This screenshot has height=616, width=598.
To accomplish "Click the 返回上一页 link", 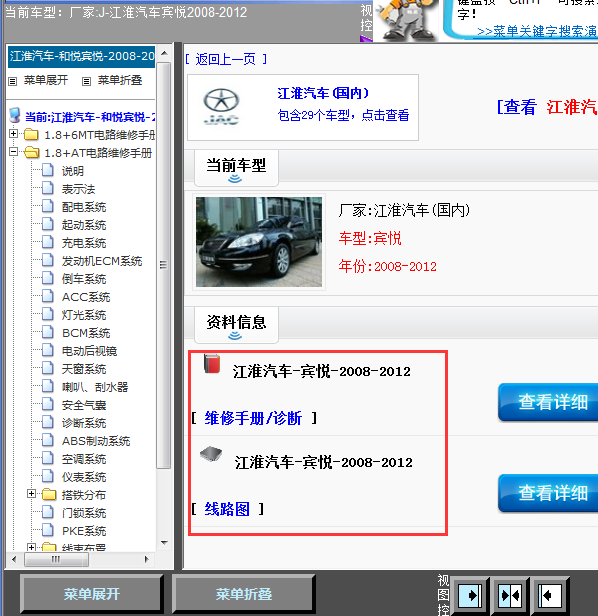I will (x=226, y=59).
